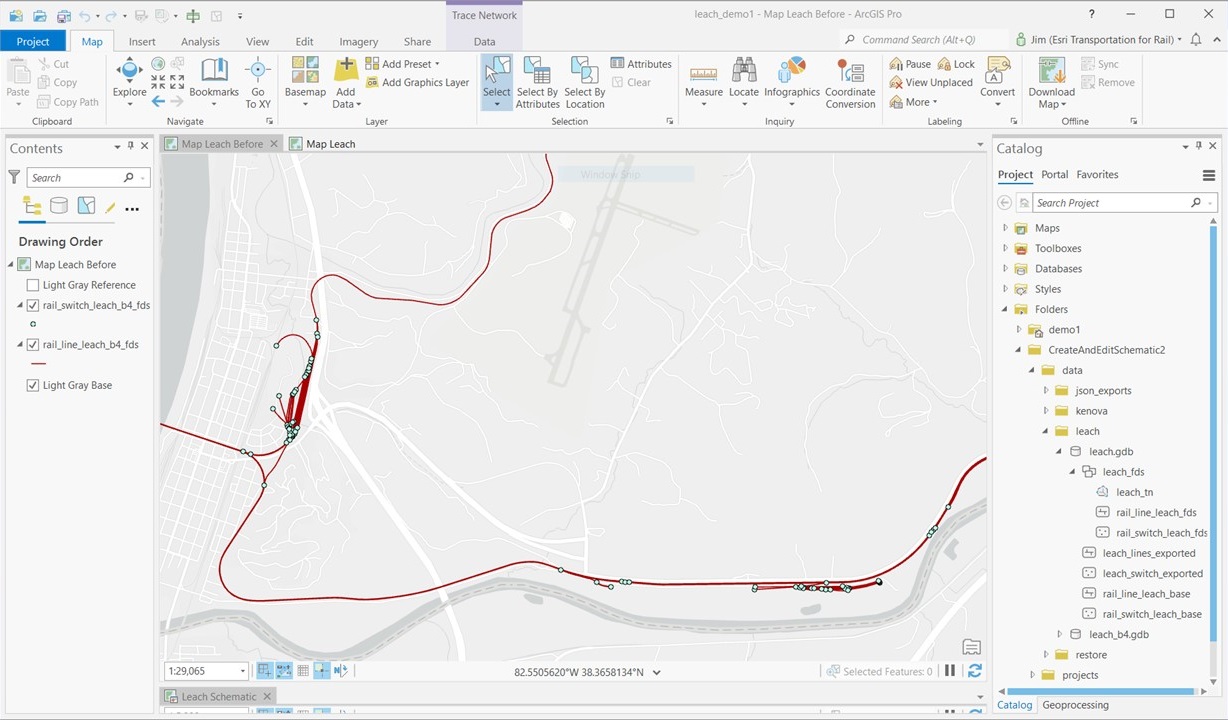The width and height of the screenshot is (1228, 720).
Task: Disable the rail_switch_leach_b4_fds layer
Action: point(33,305)
